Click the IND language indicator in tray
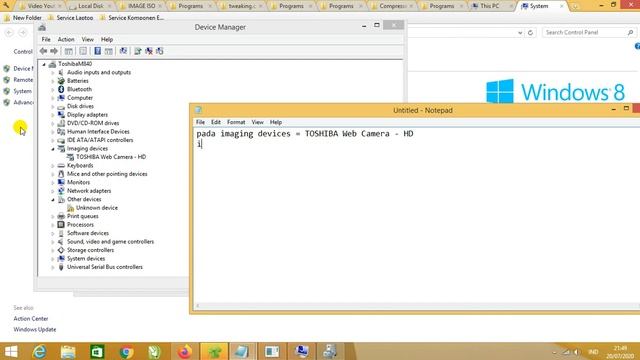This screenshot has width=640, height=360. [x=593, y=352]
